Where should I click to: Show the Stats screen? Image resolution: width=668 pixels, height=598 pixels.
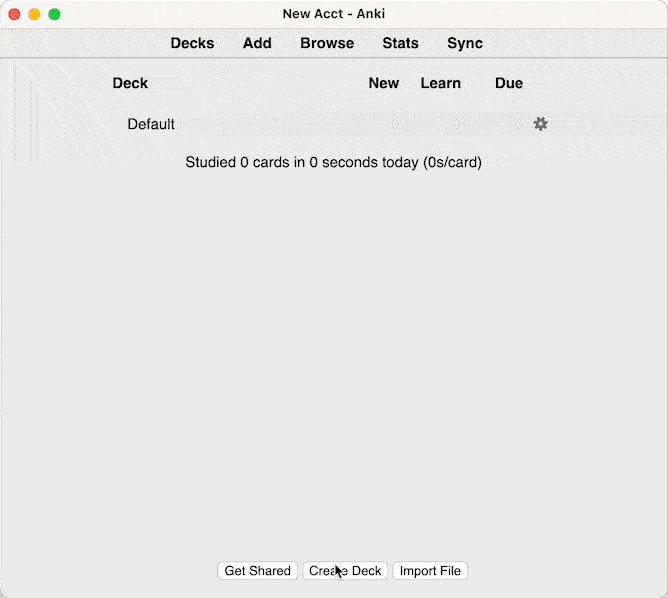pyautogui.click(x=400, y=43)
